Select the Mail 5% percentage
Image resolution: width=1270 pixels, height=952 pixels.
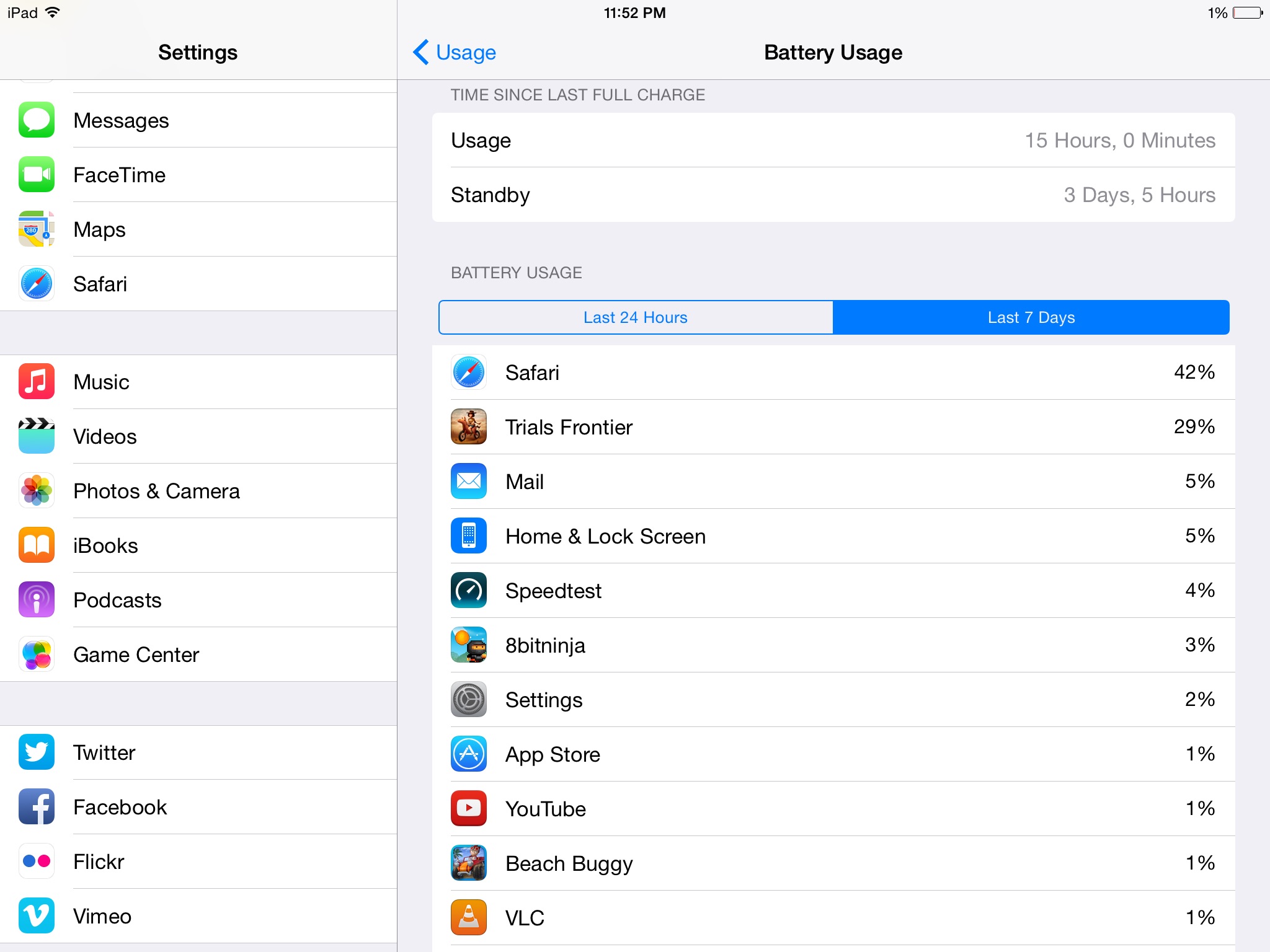click(x=1200, y=482)
